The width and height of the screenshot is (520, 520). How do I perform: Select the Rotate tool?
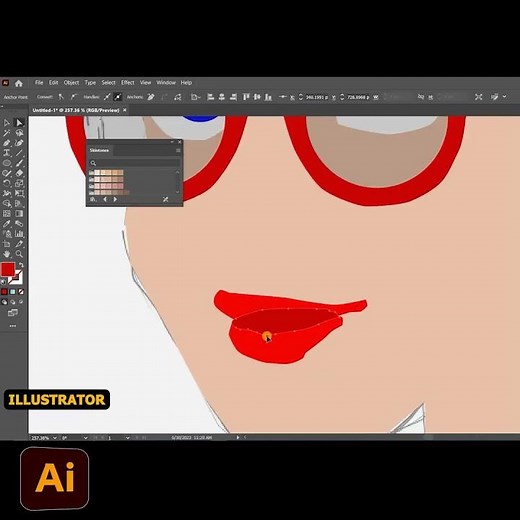[x=7, y=183]
